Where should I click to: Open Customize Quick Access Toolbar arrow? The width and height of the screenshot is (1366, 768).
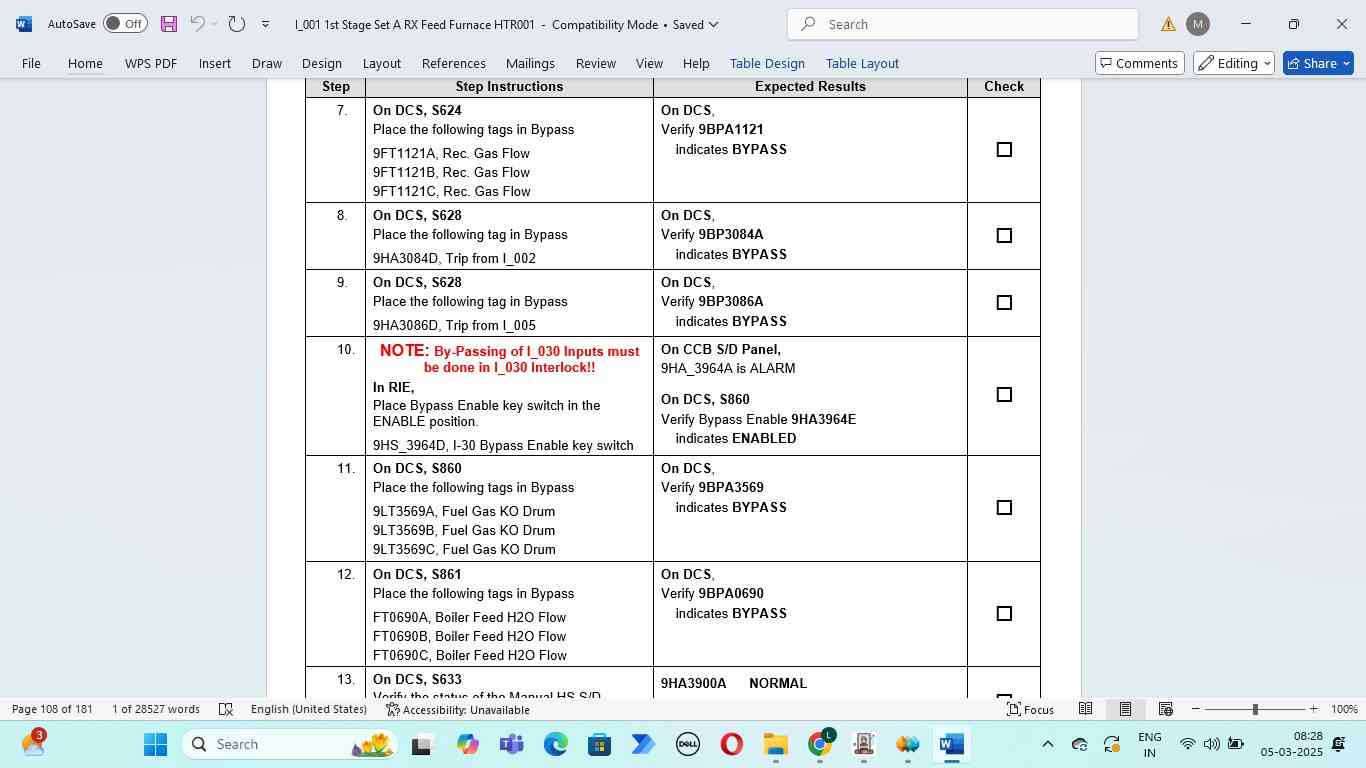coord(265,24)
